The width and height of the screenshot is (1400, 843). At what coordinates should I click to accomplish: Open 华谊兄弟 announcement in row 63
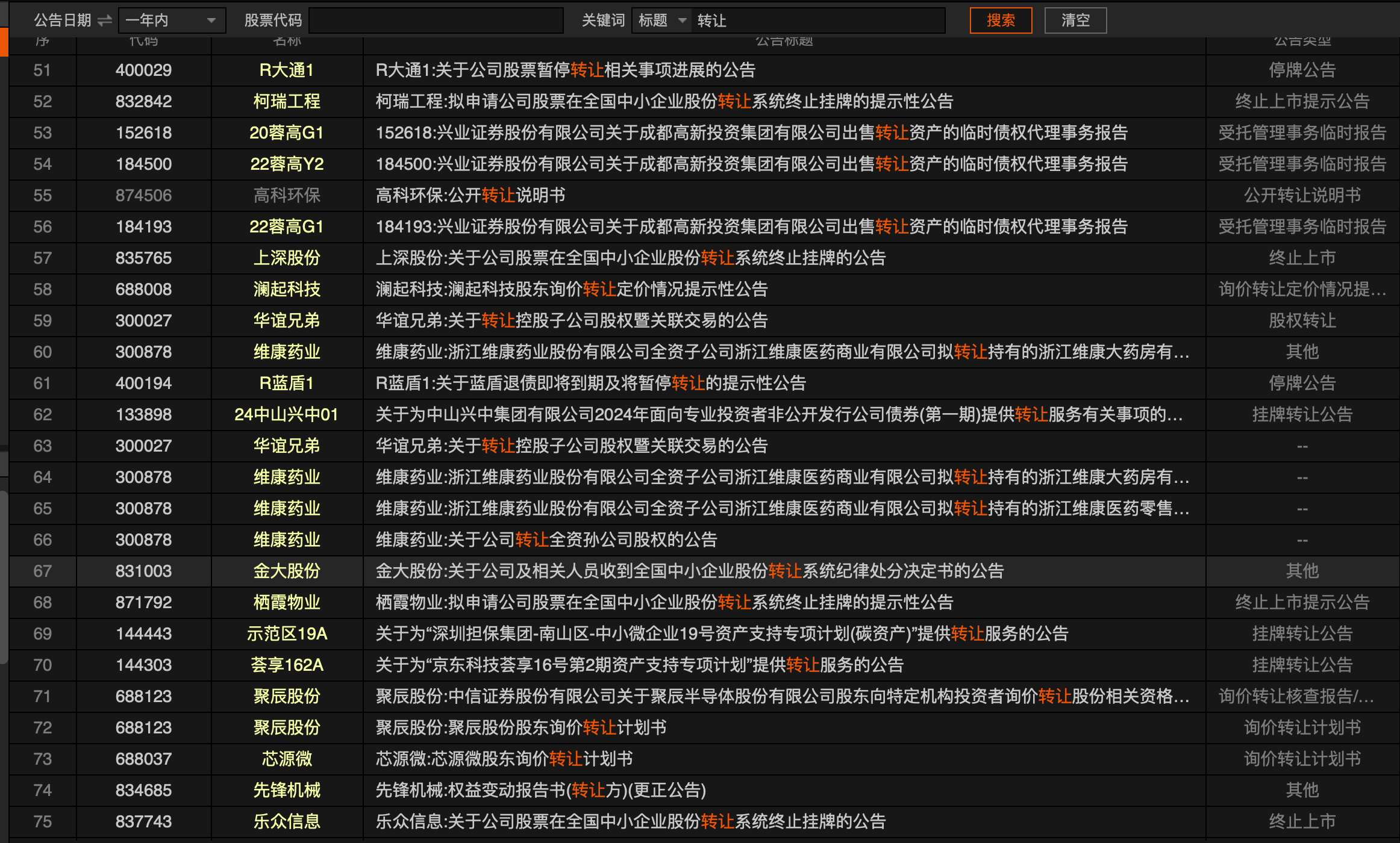click(x=572, y=446)
